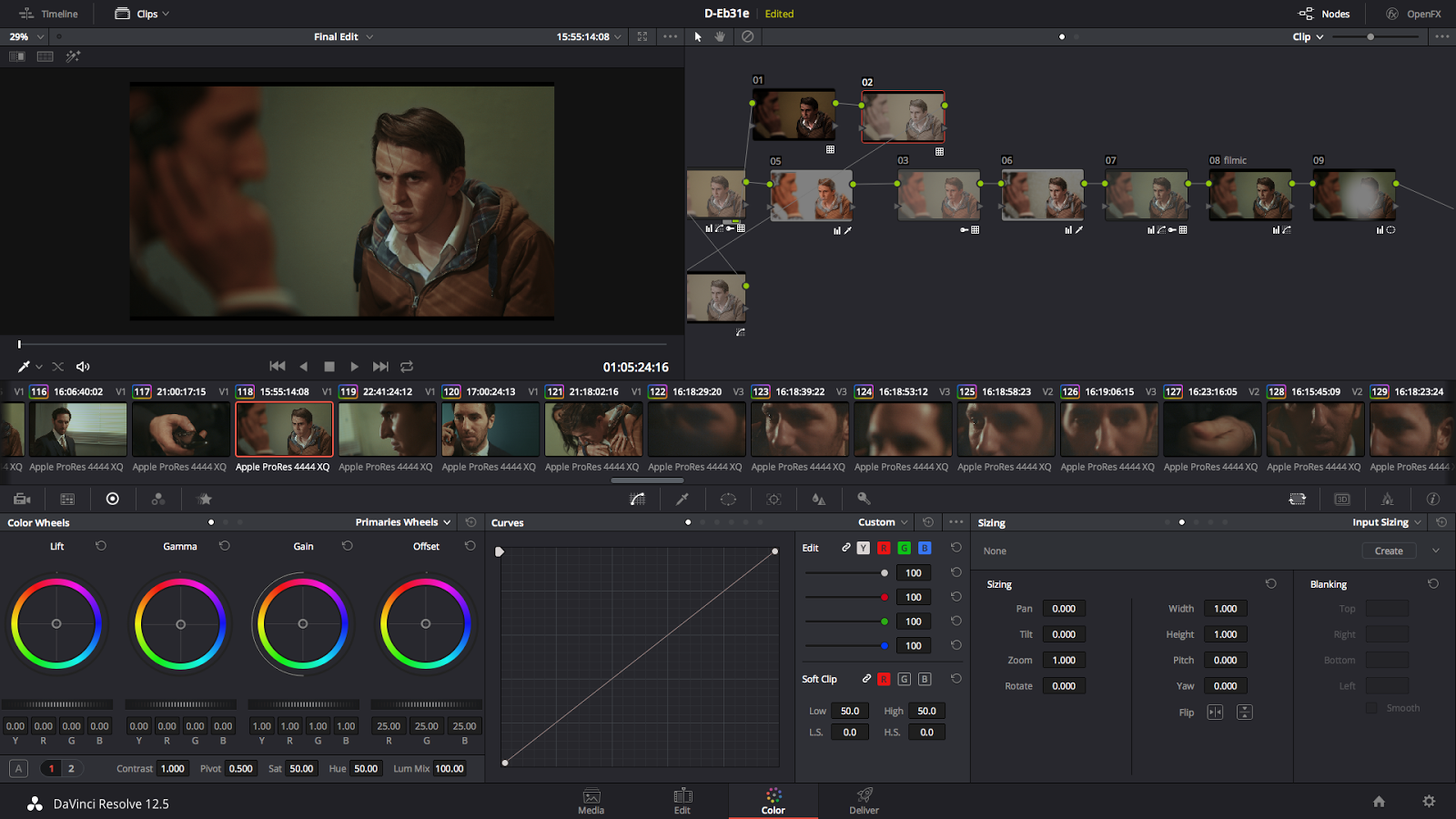Select thumbnail clip 118 in the timeline
The width and height of the screenshot is (1456, 819).
pyautogui.click(x=284, y=428)
